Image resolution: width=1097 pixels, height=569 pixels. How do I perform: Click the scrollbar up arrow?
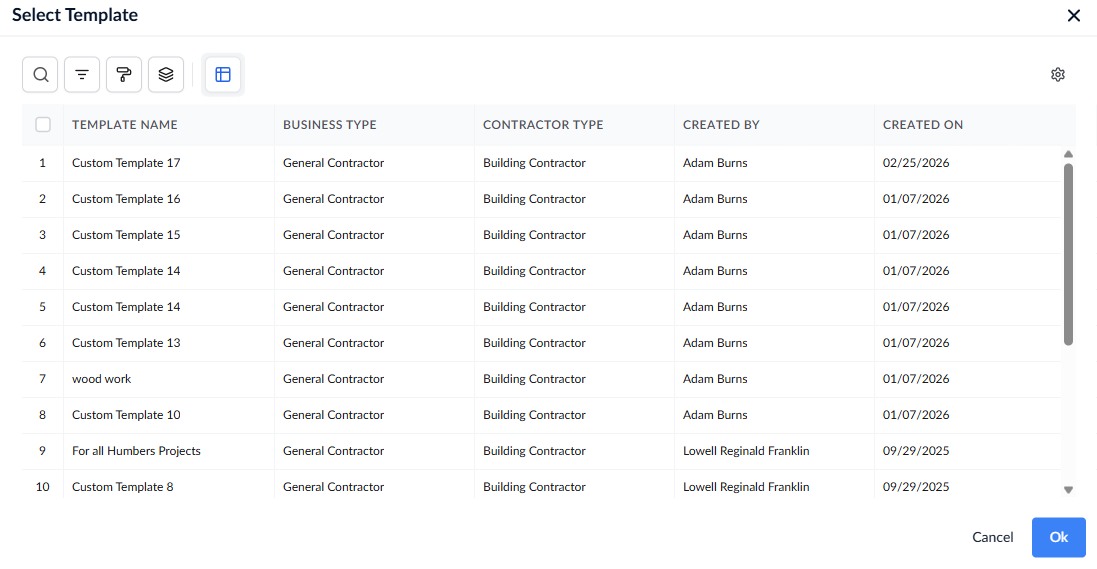[x=1068, y=154]
